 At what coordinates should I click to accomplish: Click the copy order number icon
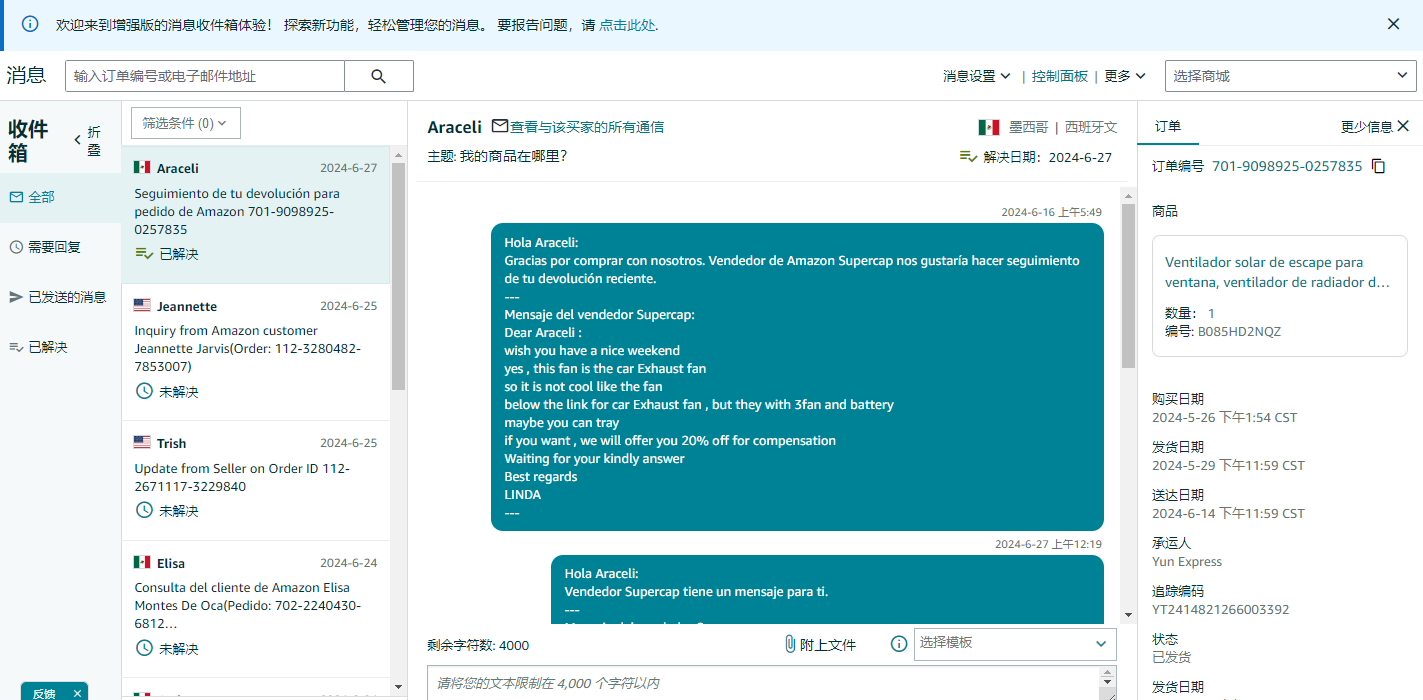point(1379,166)
